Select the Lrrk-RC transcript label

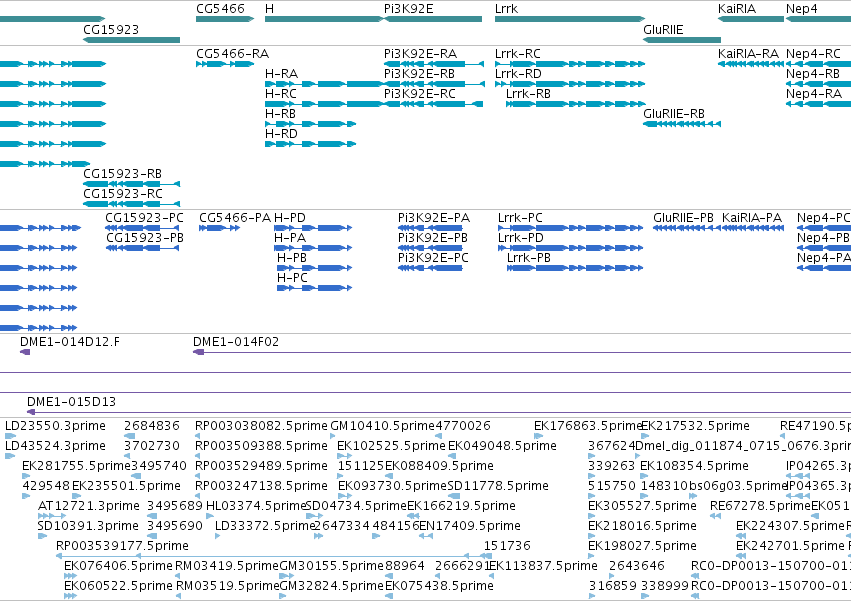[518, 53]
